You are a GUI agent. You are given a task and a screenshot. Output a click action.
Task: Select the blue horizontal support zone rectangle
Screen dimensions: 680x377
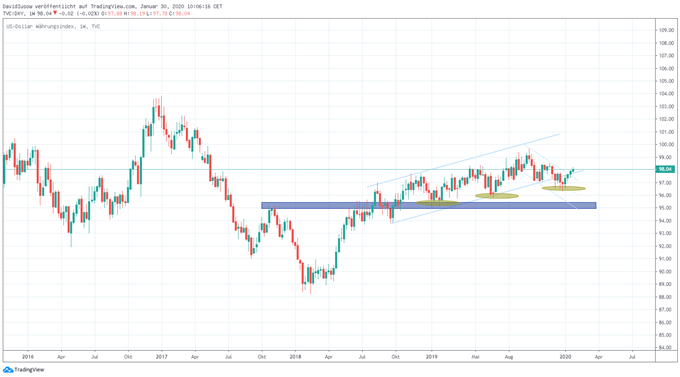point(428,205)
